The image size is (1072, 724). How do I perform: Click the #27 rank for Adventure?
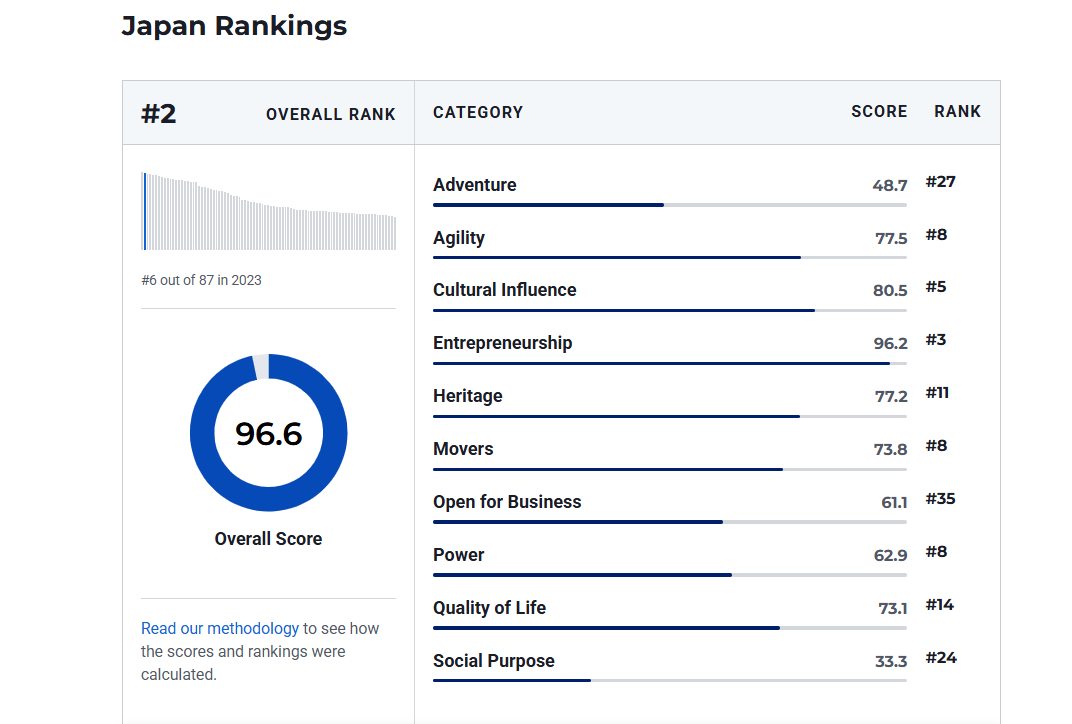[x=940, y=182]
